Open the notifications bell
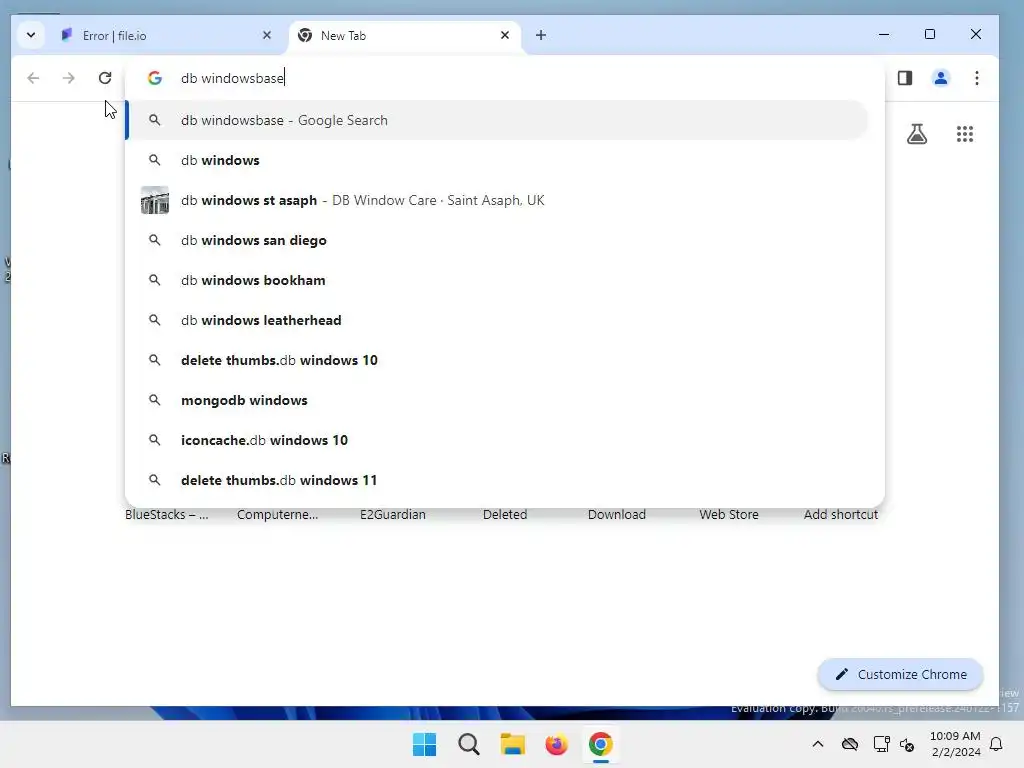 [x=997, y=744]
